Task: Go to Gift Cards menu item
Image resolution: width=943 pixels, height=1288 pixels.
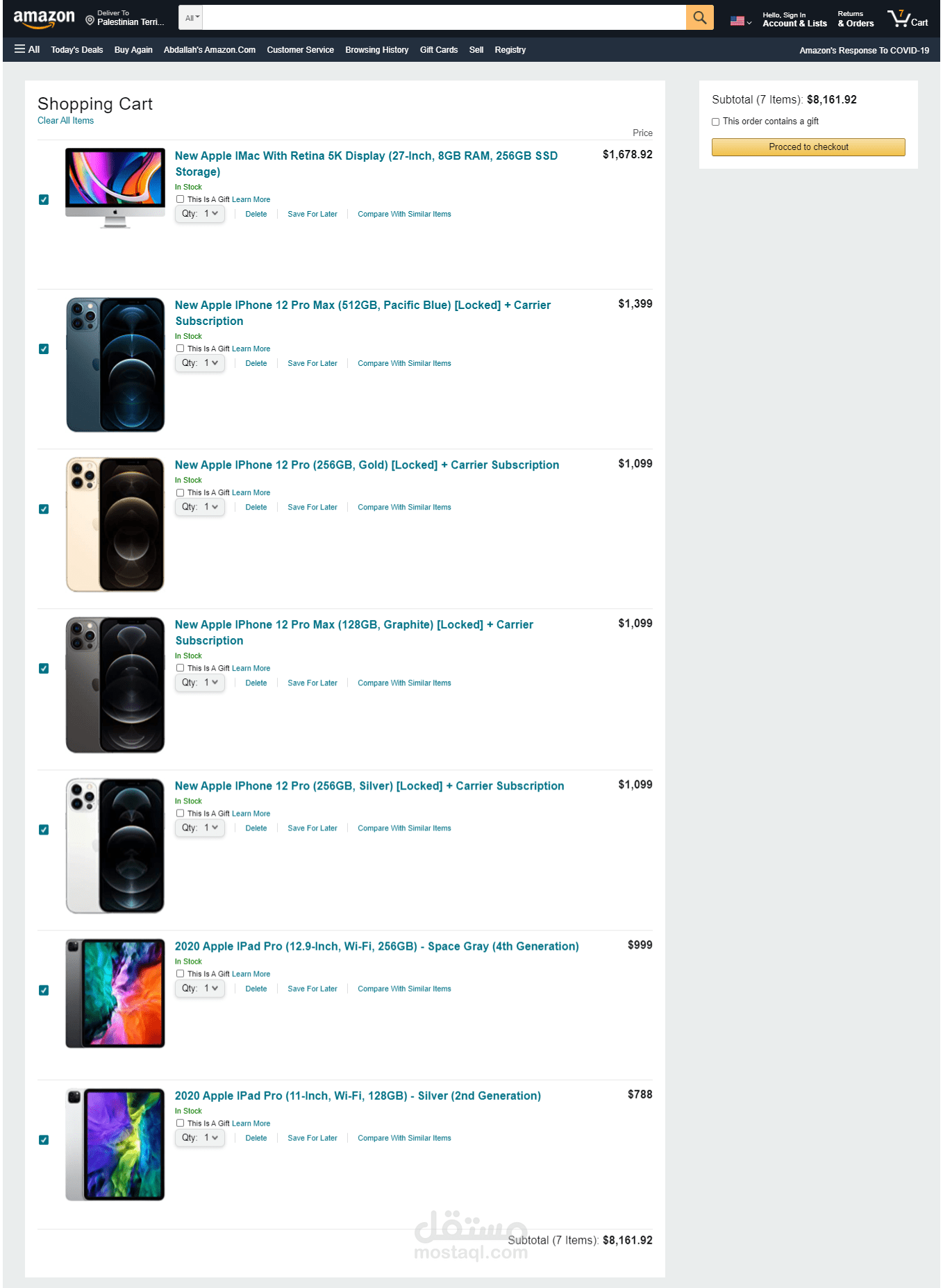Action: click(439, 50)
